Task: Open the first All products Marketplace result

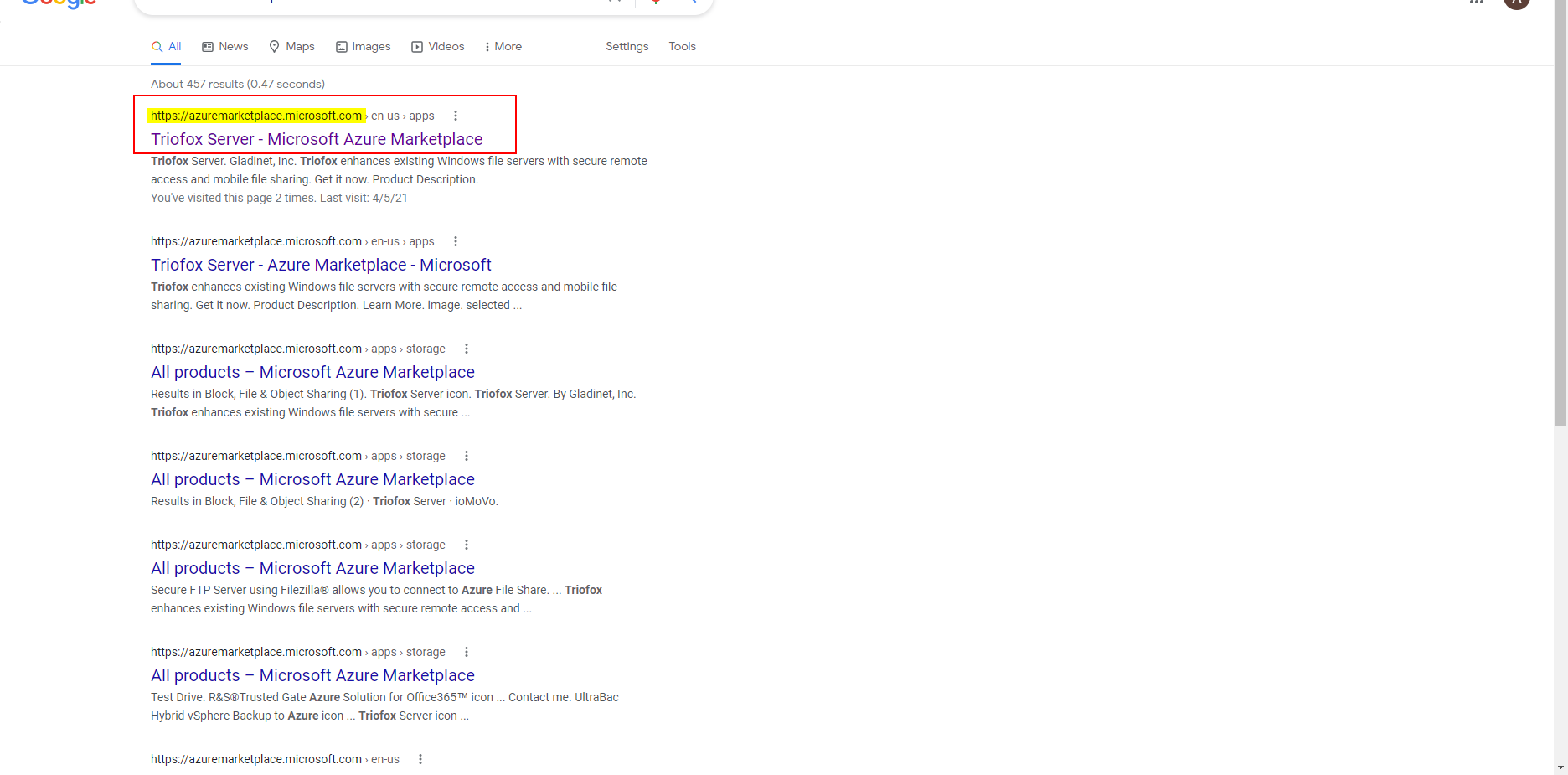Action: 312,372
